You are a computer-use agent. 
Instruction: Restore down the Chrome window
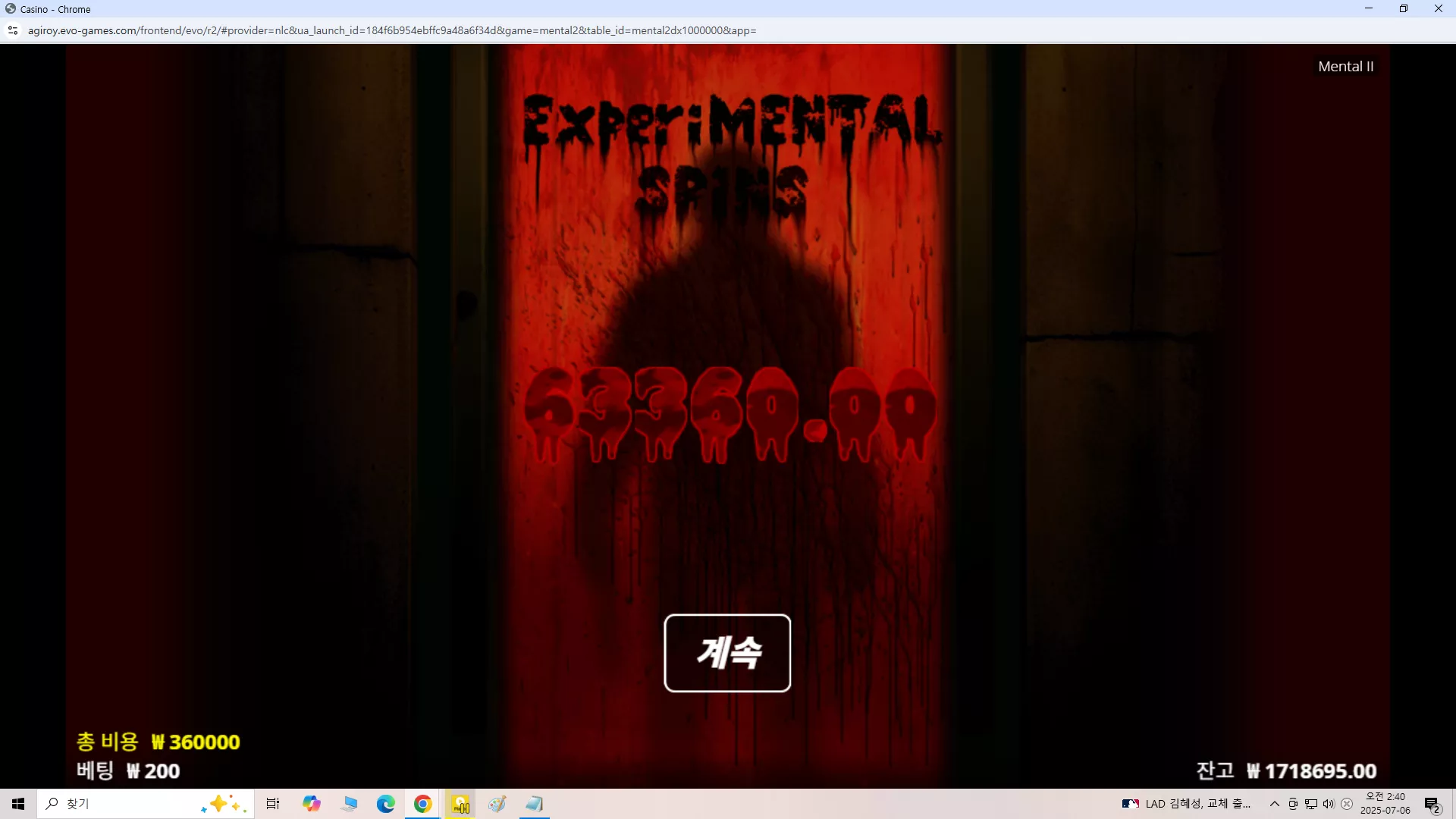click(1404, 8)
